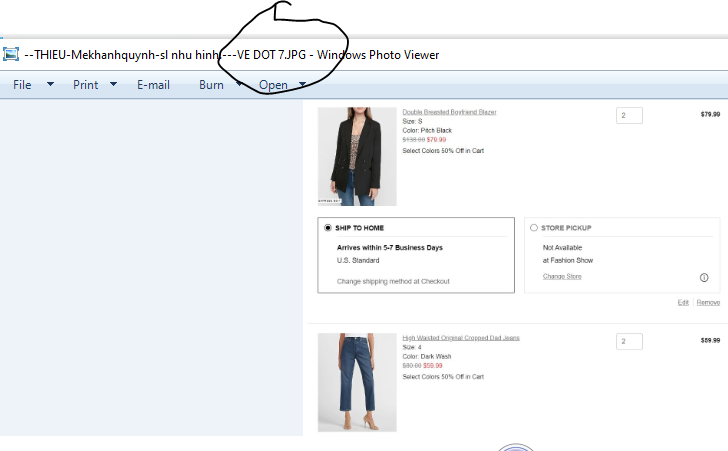Click the Open toolbar item
Image resolution: width=728 pixels, height=451 pixels.
click(273, 85)
